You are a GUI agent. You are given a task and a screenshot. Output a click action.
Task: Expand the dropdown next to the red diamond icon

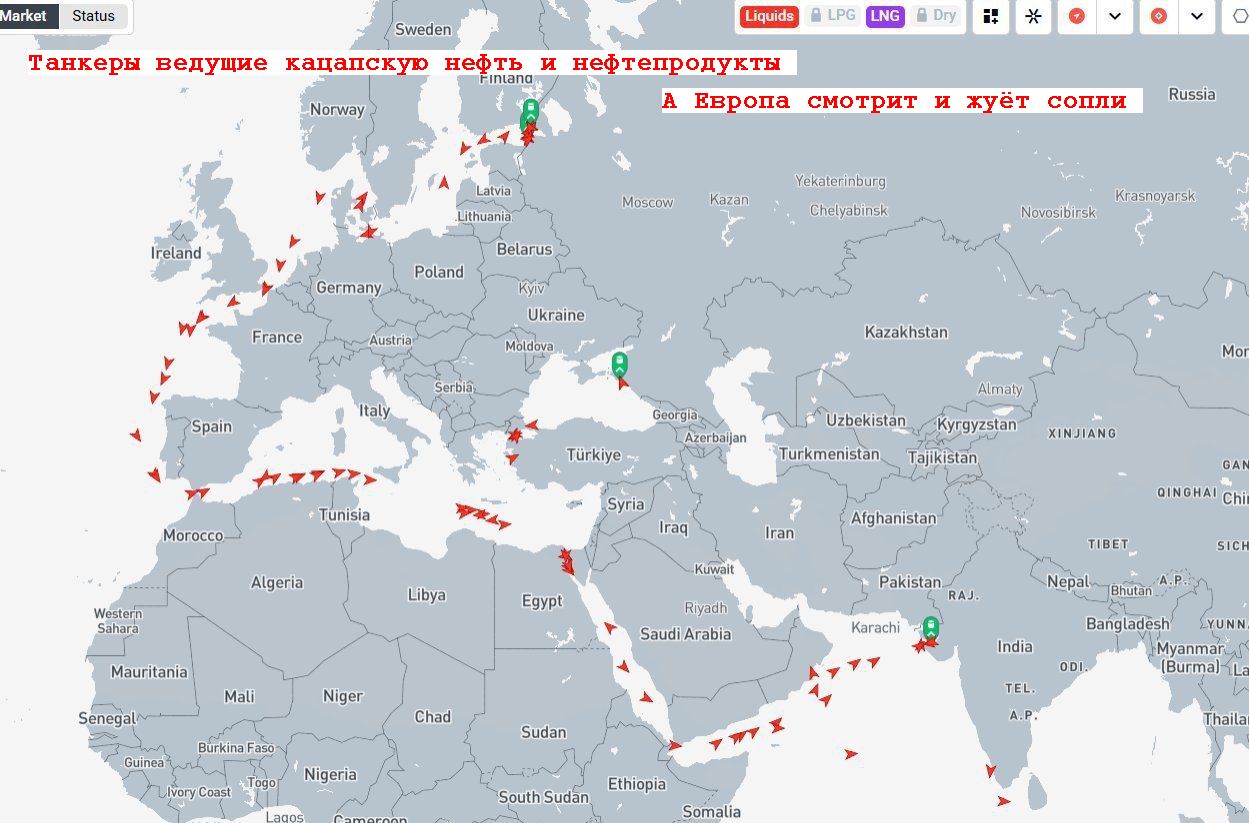coord(1197,16)
